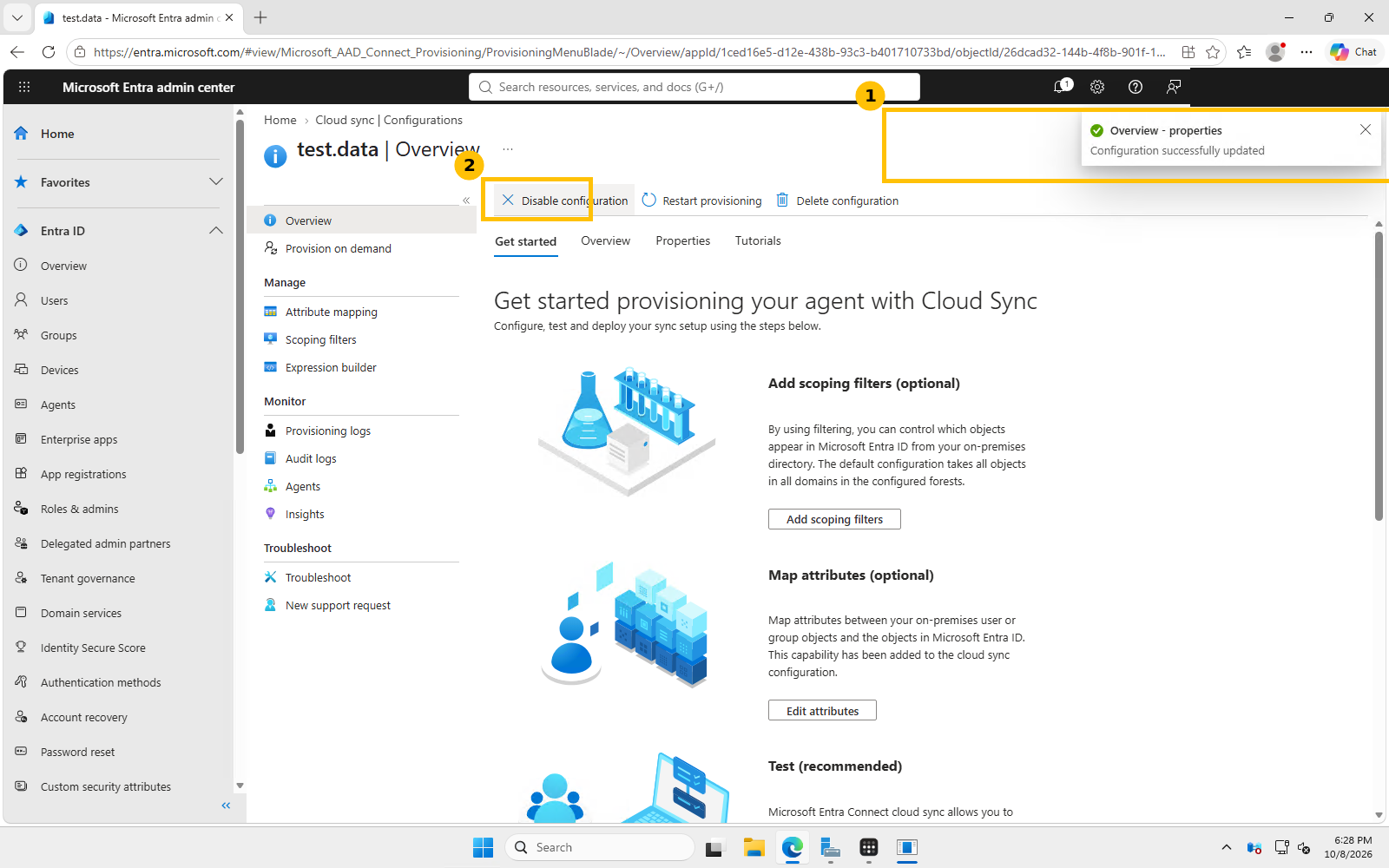Open Groups in the Entra ID menu
Viewport: 1389px width, 868px height.
pyautogui.click(x=58, y=335)
